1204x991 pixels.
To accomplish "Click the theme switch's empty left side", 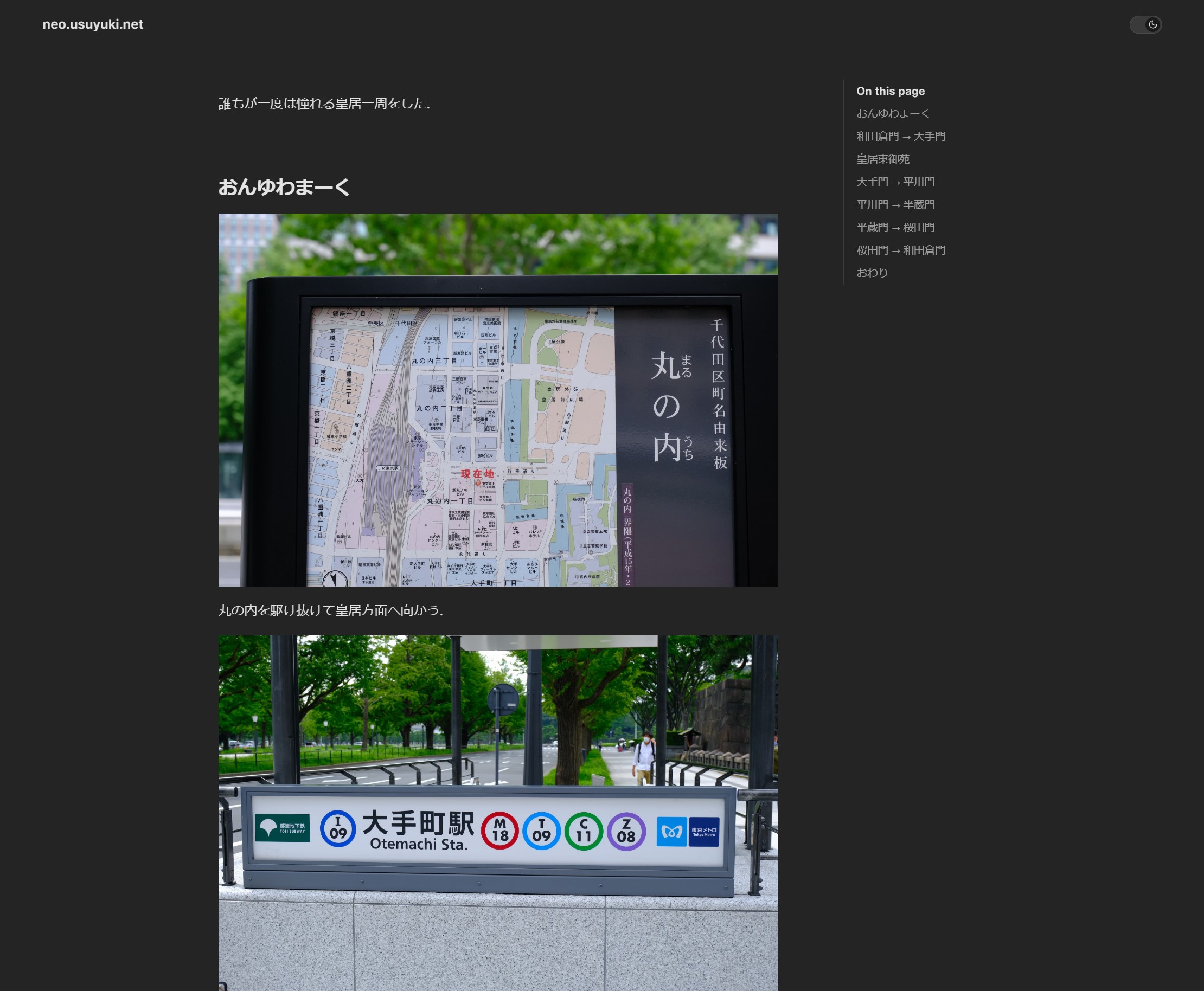I will click(1137, 24).
